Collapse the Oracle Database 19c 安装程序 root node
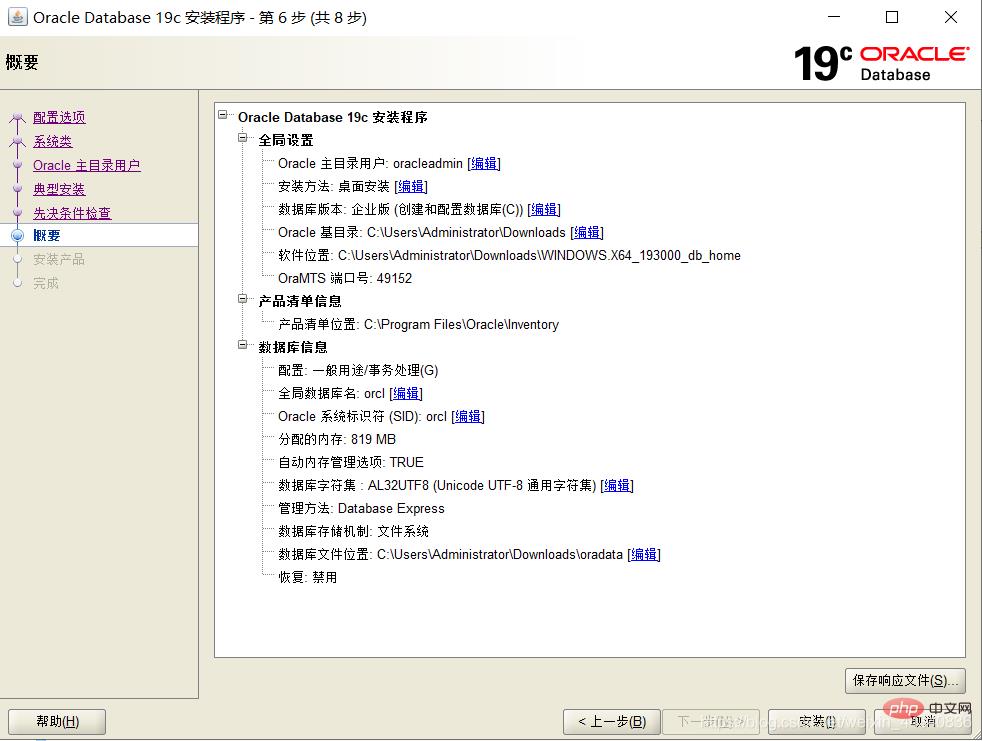Viewport: 982px width, 741px height. coord(223,116)
